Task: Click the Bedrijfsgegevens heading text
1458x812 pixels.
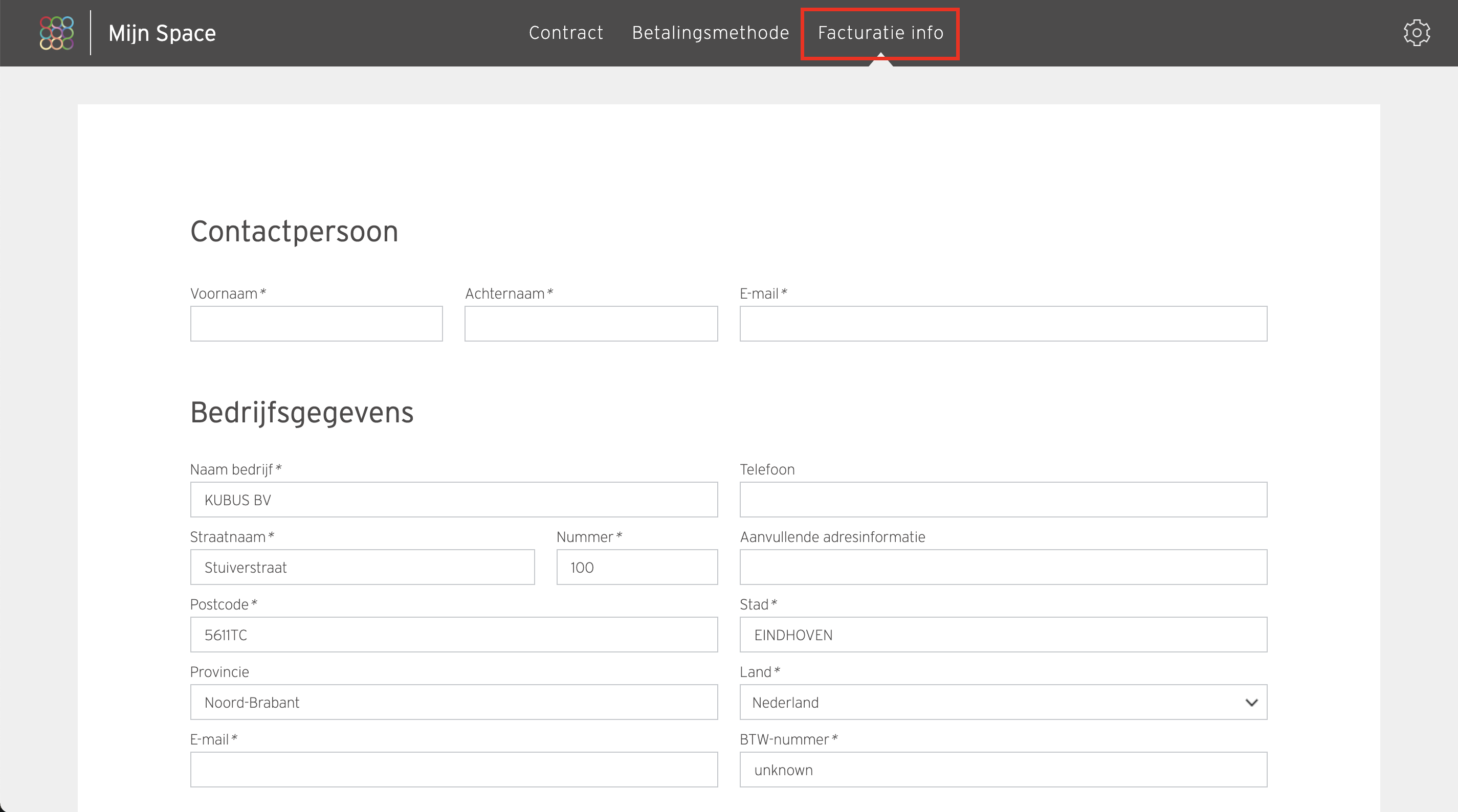Action: click(x=302, y=413)
